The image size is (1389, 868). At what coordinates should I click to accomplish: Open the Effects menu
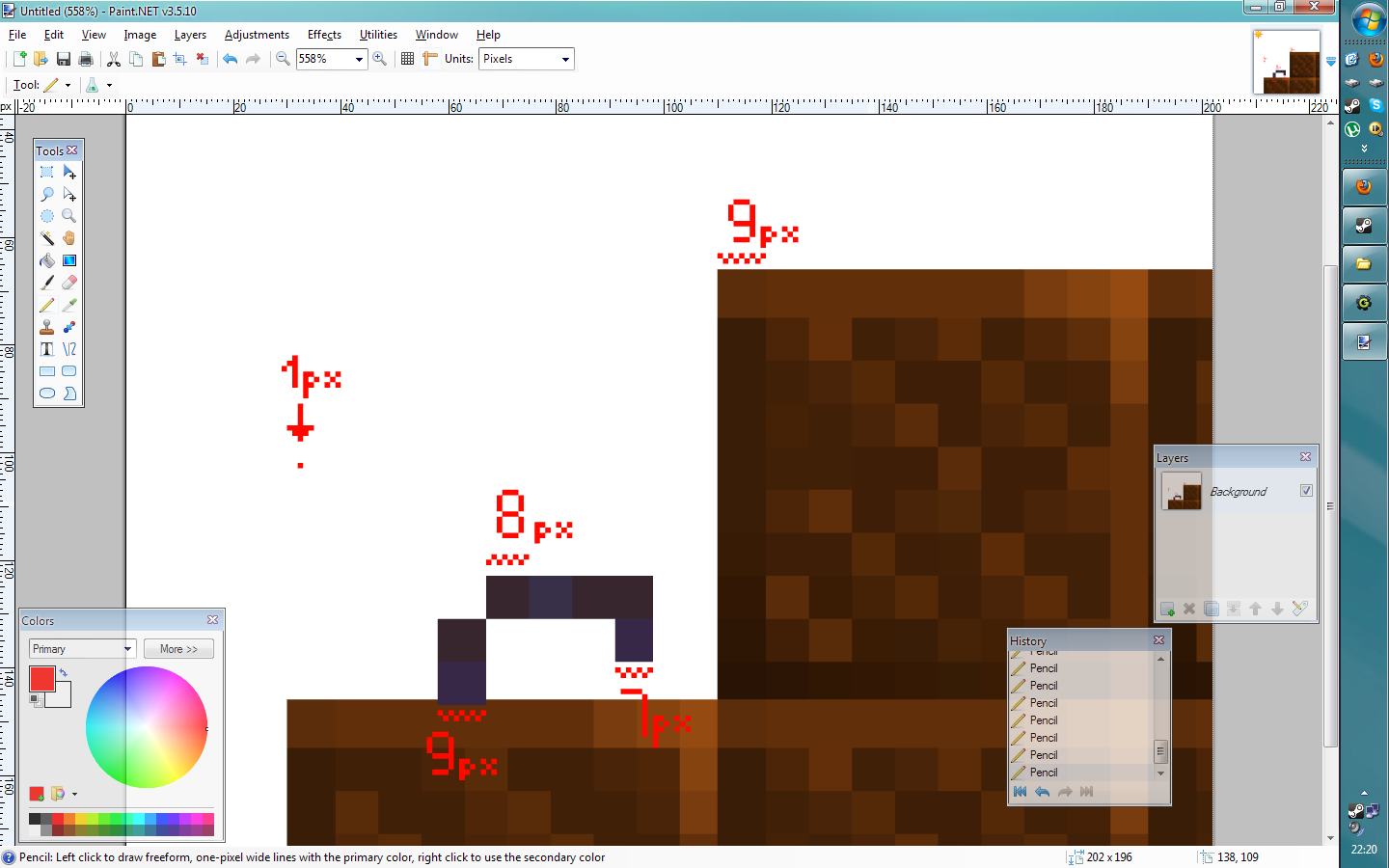tap(324, 35)
